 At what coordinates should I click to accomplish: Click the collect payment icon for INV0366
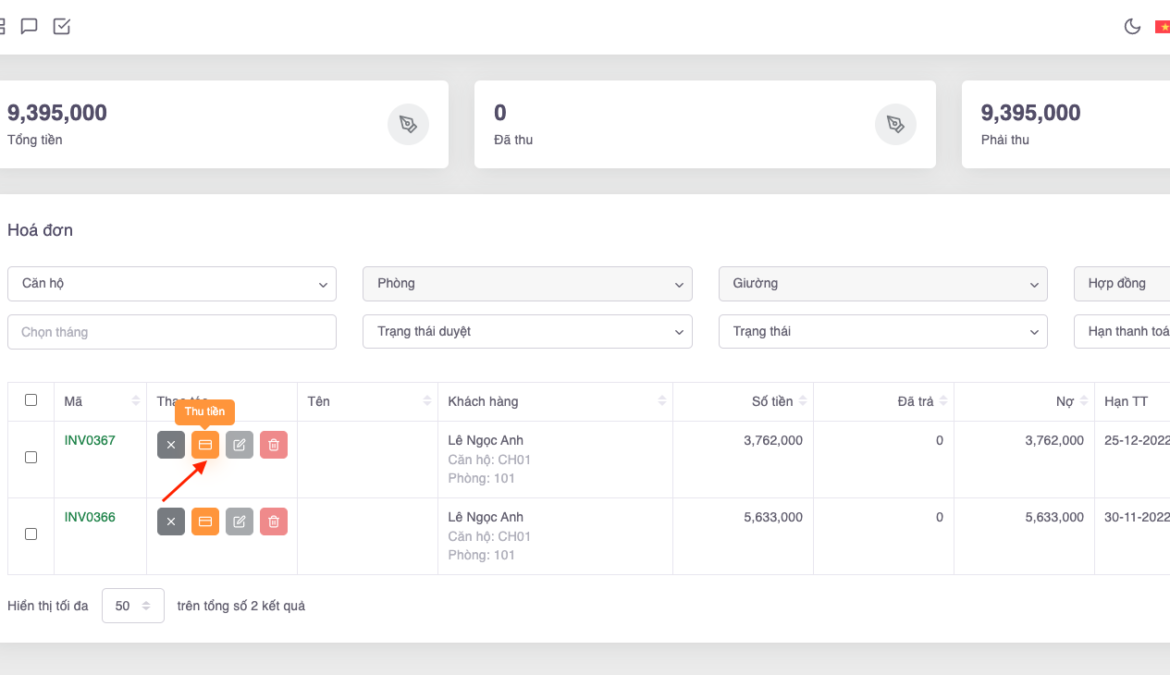205,521
